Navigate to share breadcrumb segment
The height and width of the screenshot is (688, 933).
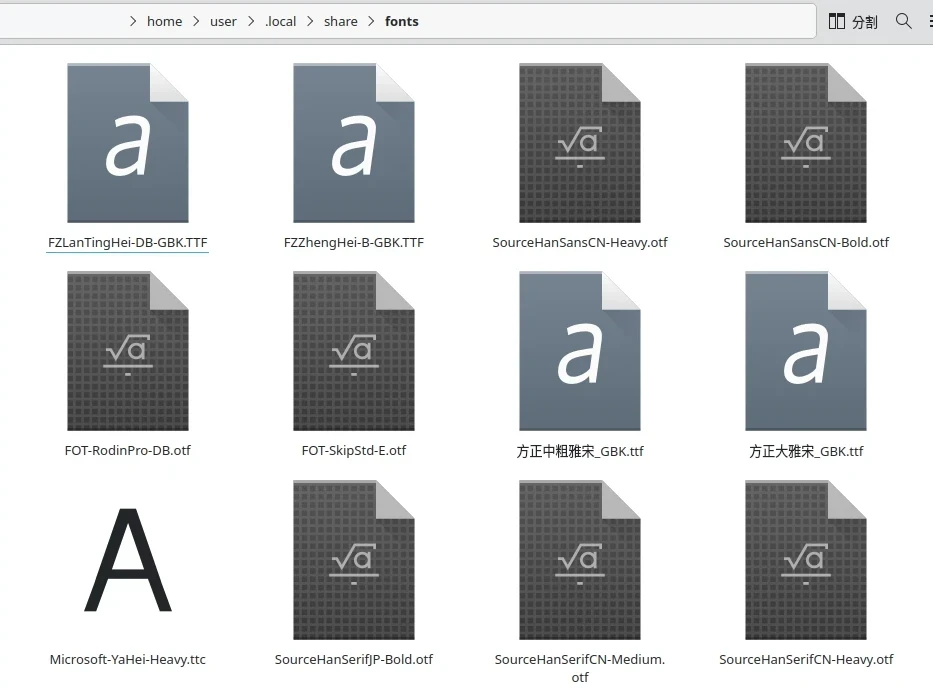tap(340, 21)
